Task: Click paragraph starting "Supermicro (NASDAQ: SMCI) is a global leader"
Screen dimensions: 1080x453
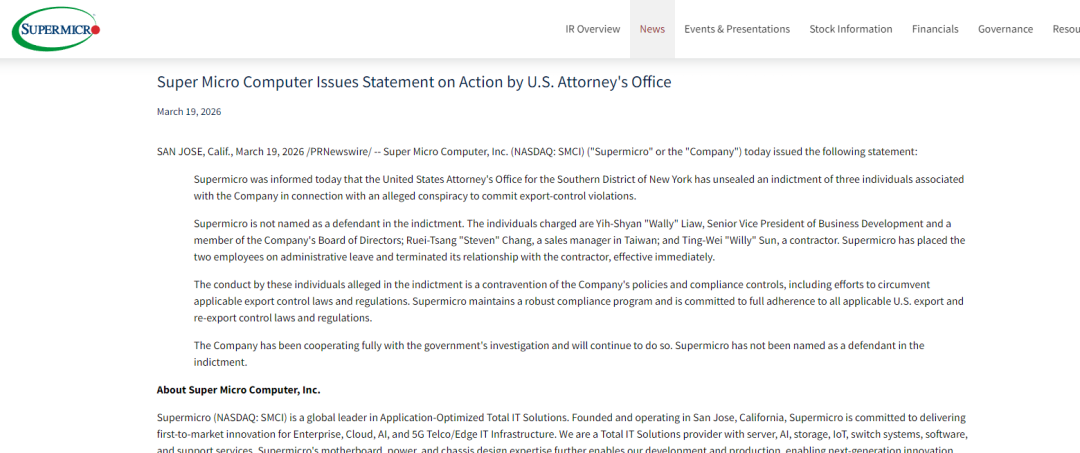Action: point(561,426)
